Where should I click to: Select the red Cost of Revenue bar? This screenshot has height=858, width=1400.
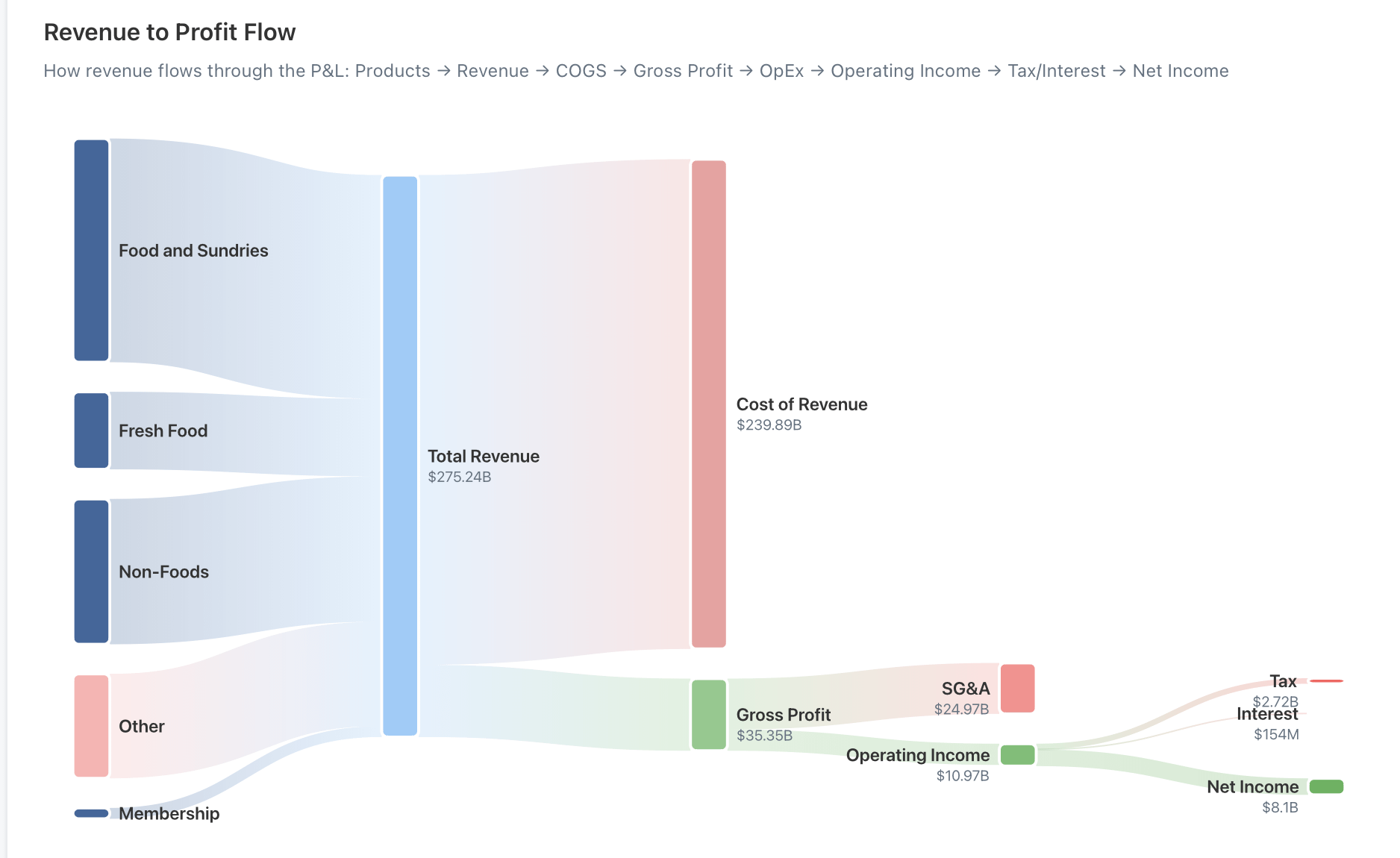(708, 404)
